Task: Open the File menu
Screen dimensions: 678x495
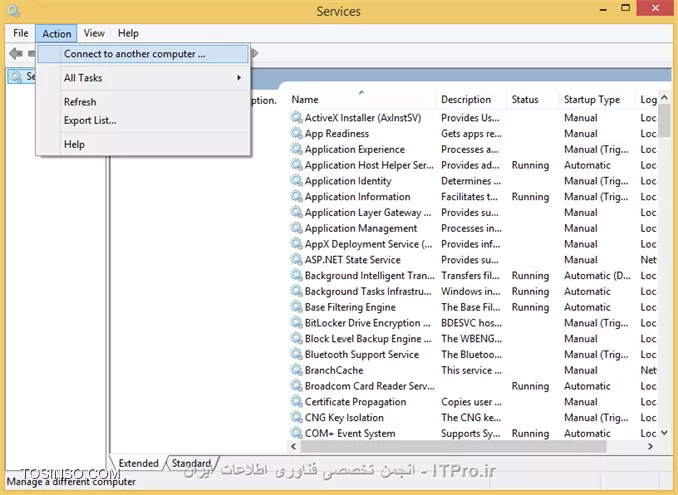Action: (x=20, y=33)
